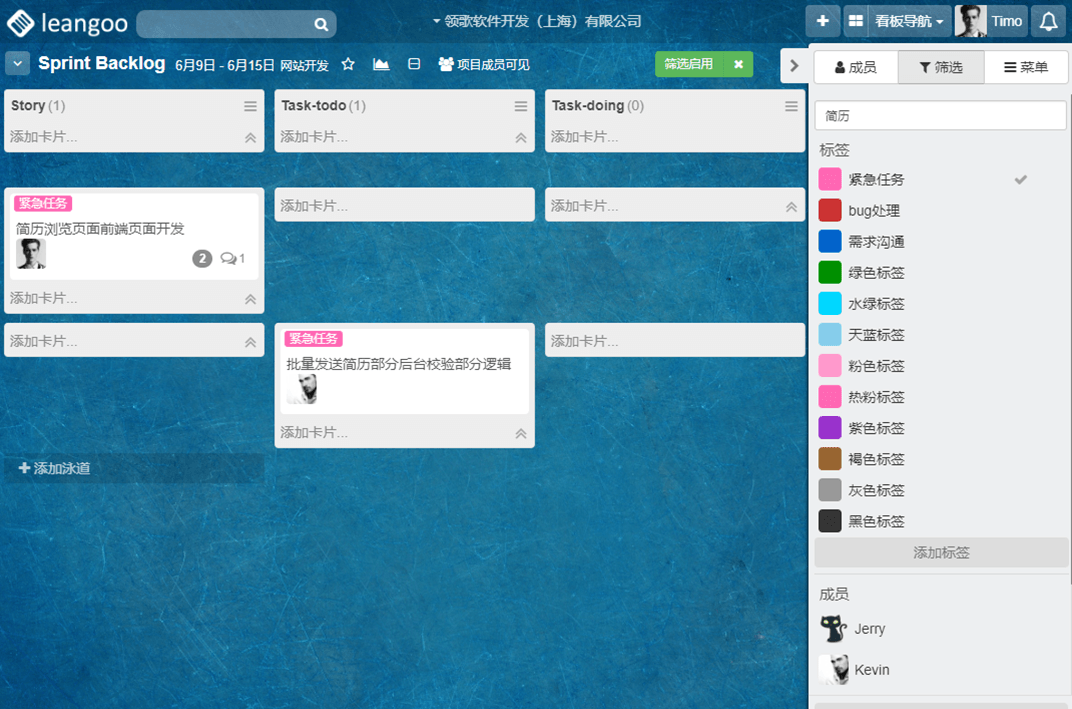Click 添加泳道 to add a swimlane
The width and height of the screenshot is (1072, 709).
tap(55, 468)
